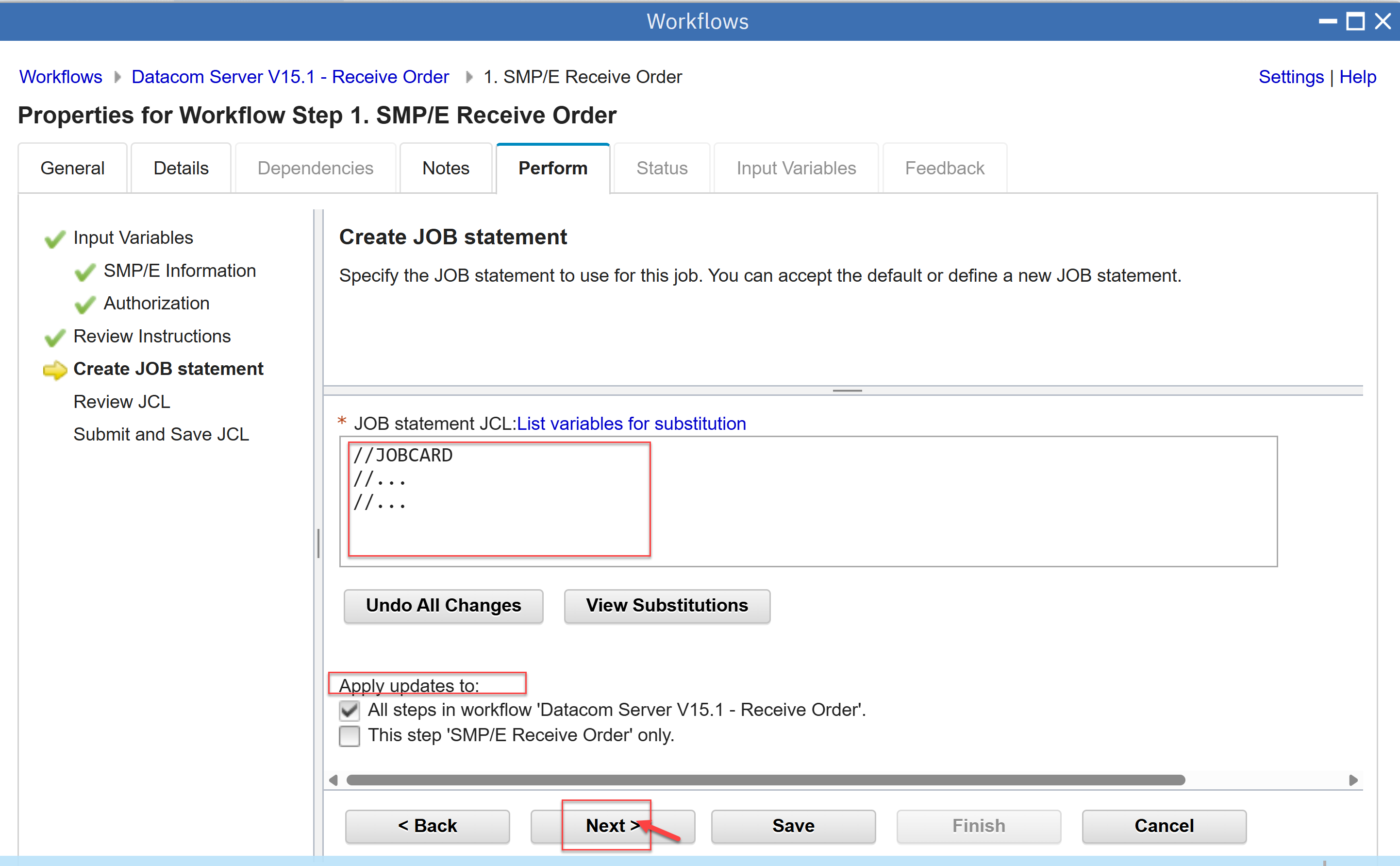Maximize the Workflows window
Screen dimensions: 1400x866
(1355, 22)
